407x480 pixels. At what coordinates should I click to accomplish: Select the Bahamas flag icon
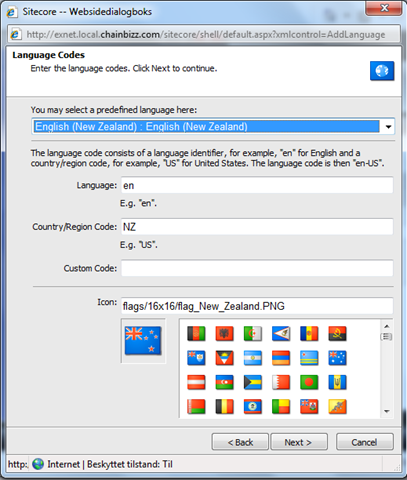click(253, 383)
